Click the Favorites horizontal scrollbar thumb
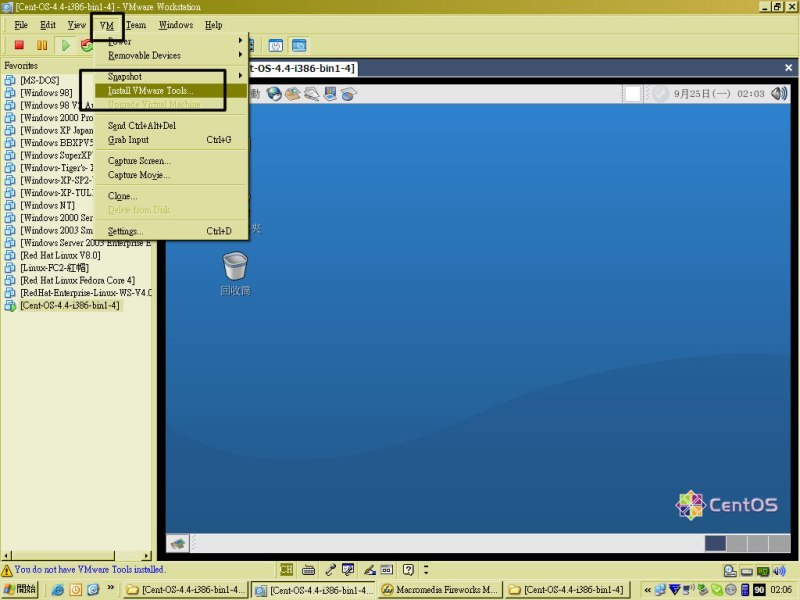 [63, 555]
